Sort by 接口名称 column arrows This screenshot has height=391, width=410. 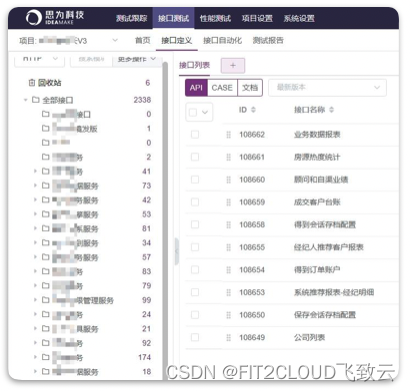tap(331, 110)
